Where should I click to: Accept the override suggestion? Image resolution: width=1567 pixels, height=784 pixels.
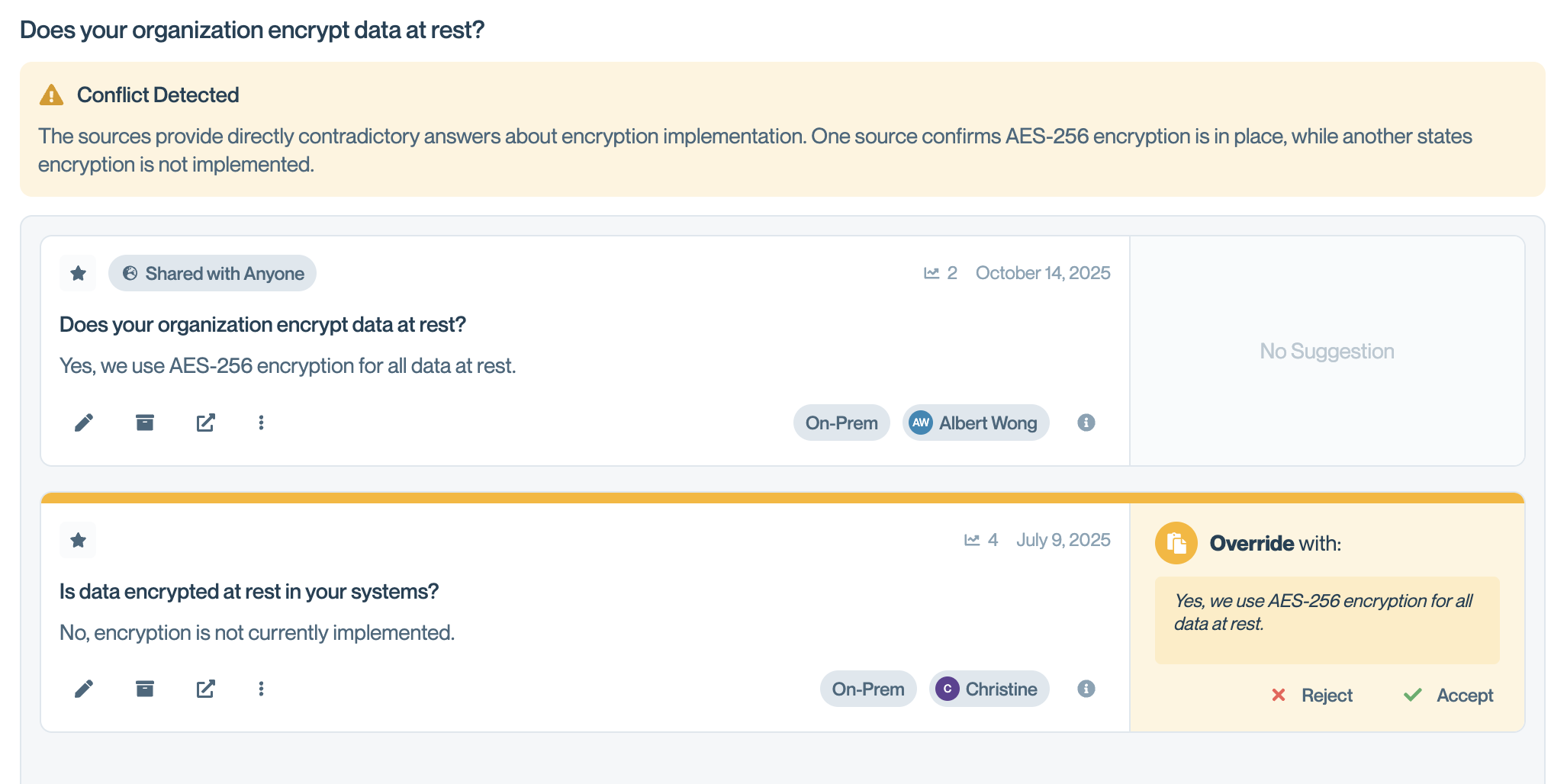[x=1448, y=695]
